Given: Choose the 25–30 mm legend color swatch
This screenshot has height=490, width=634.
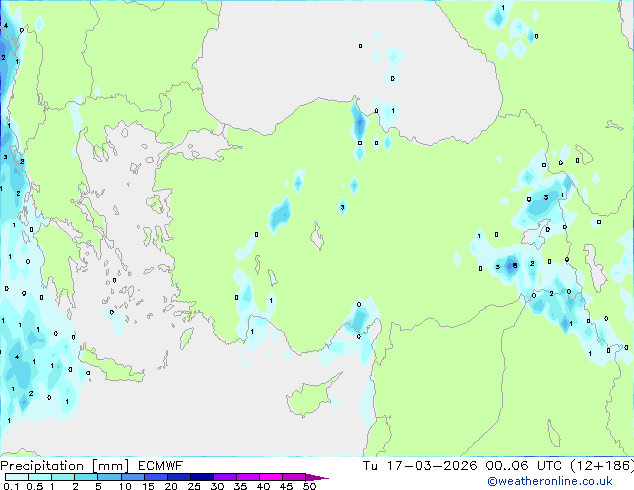Looking at the screenshot, I should click(201, 477).
